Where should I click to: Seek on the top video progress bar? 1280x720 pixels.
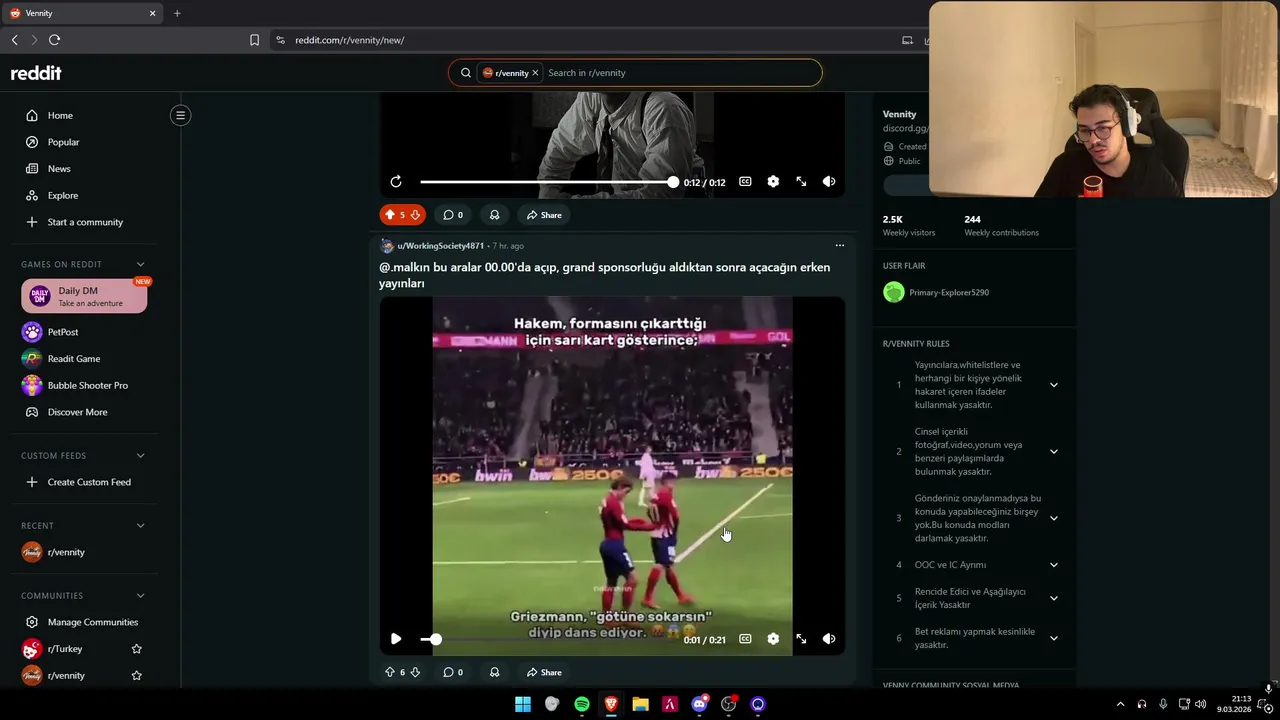547,182
